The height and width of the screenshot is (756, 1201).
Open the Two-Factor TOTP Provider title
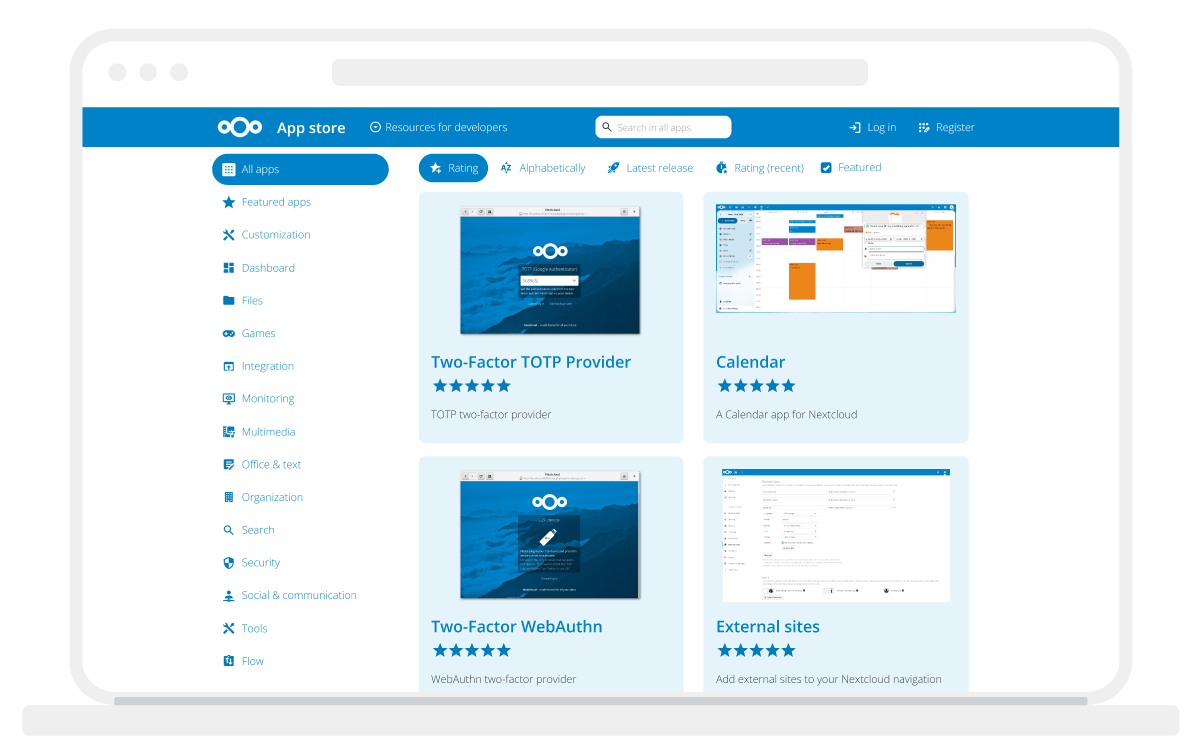point(531,362)
